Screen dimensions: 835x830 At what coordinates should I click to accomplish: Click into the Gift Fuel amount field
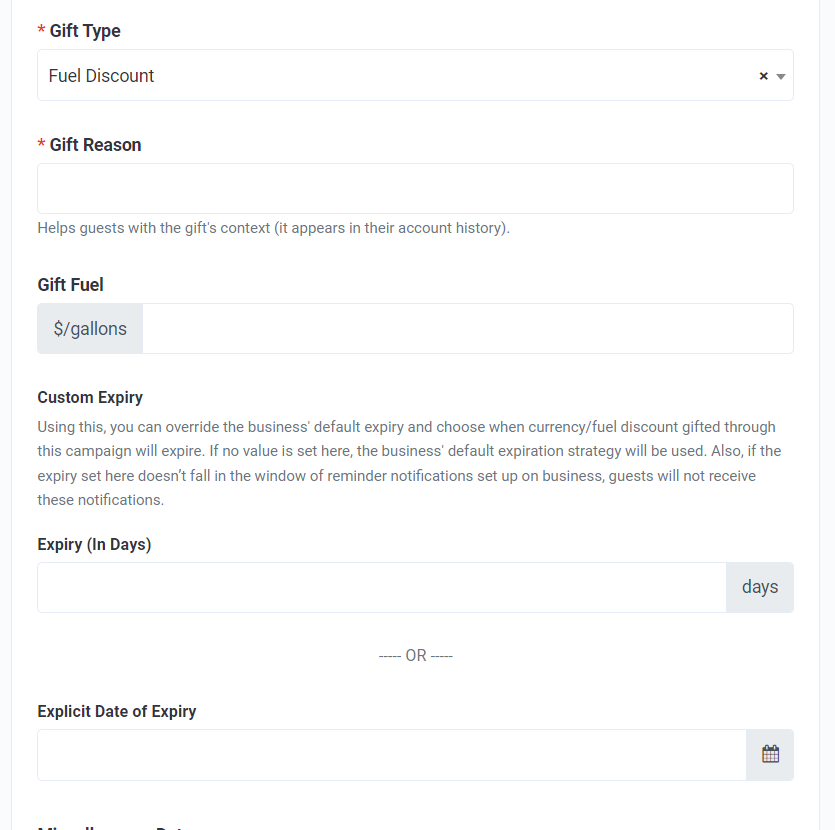[468, 328]
